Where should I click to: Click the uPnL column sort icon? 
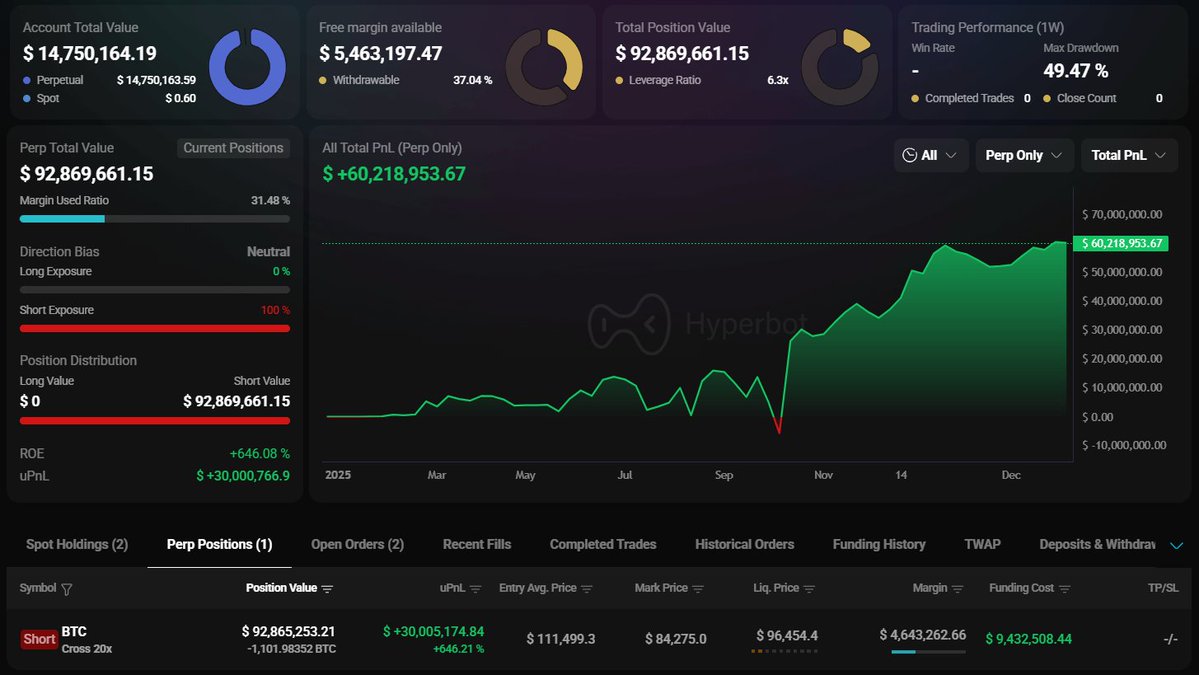click(x=476, y=589)
